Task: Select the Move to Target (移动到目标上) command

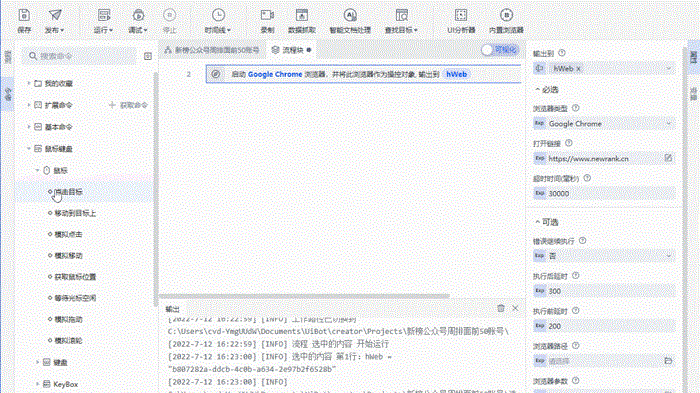Action: pos(75,213)
